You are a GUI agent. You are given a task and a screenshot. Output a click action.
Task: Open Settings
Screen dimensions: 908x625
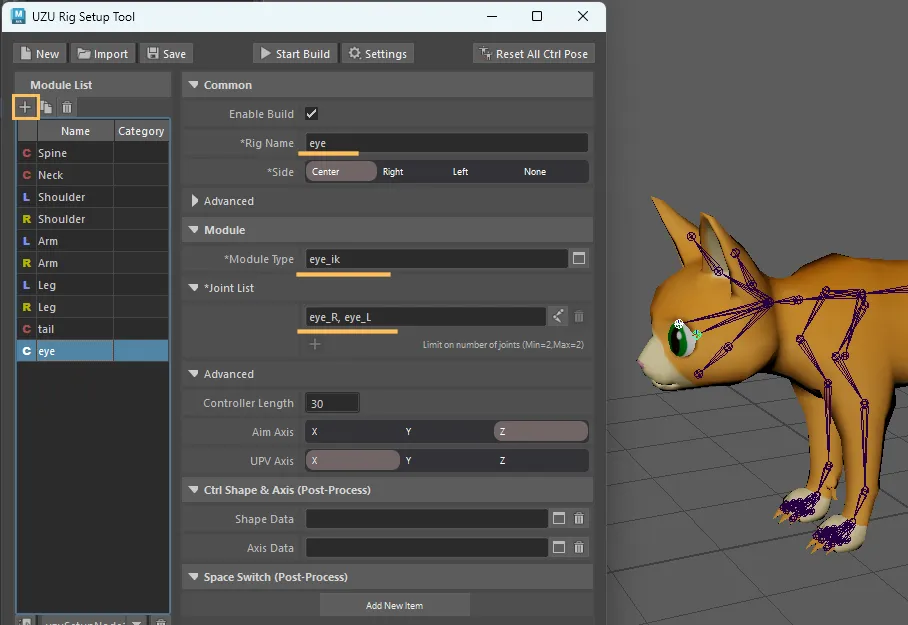(378, 53)
